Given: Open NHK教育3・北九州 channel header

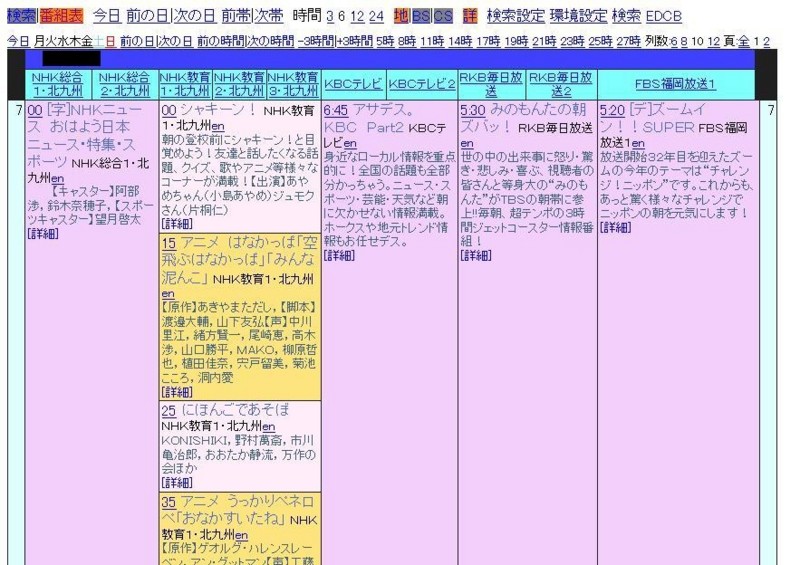Looking at the screenshot, I should click(x=293, y=84).
